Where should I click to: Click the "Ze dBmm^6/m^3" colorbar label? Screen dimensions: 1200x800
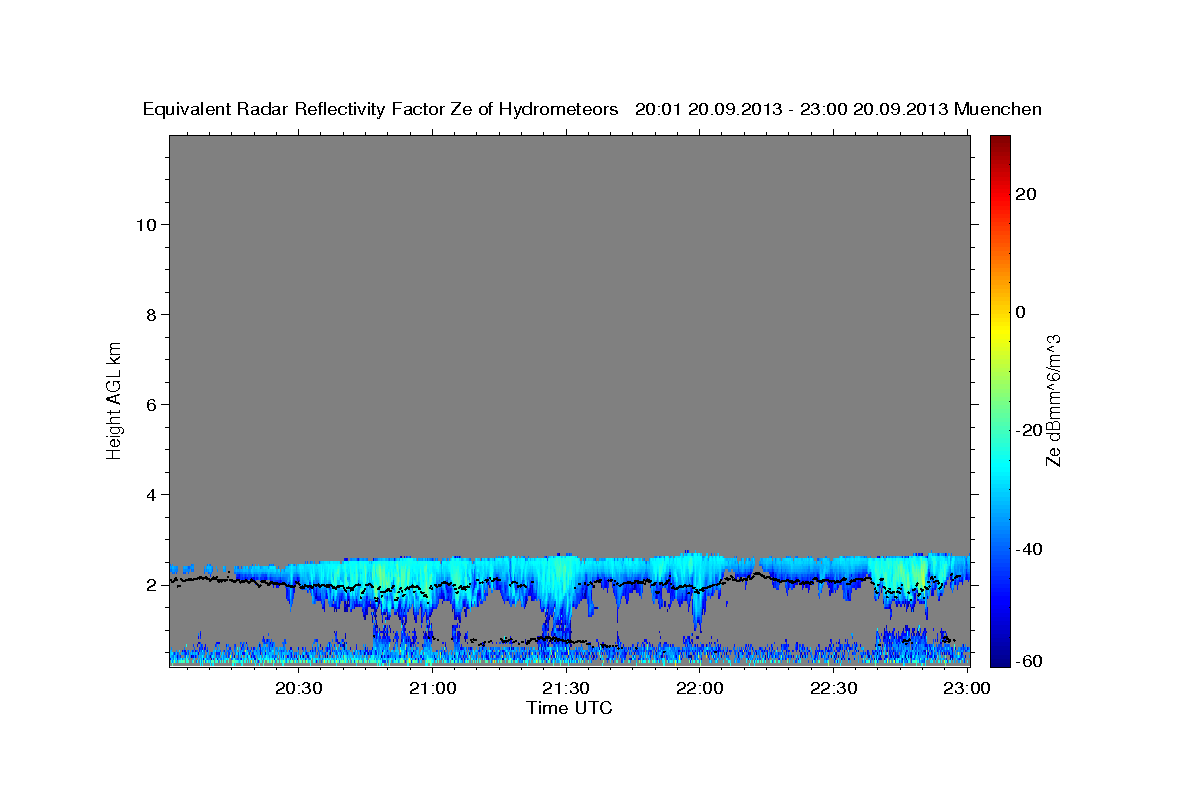[x=1053, y=401]
